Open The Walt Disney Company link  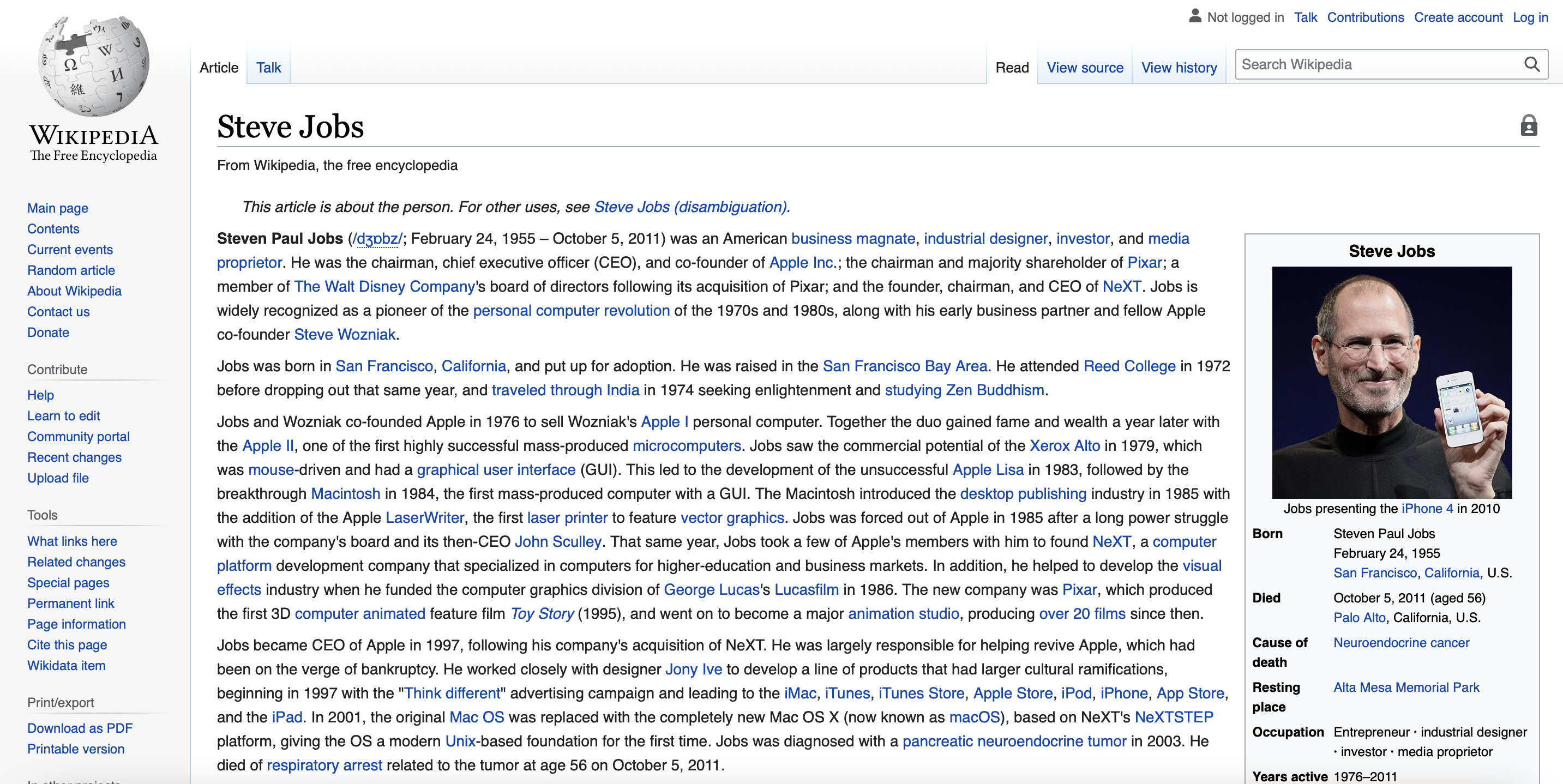click(384, 285)
